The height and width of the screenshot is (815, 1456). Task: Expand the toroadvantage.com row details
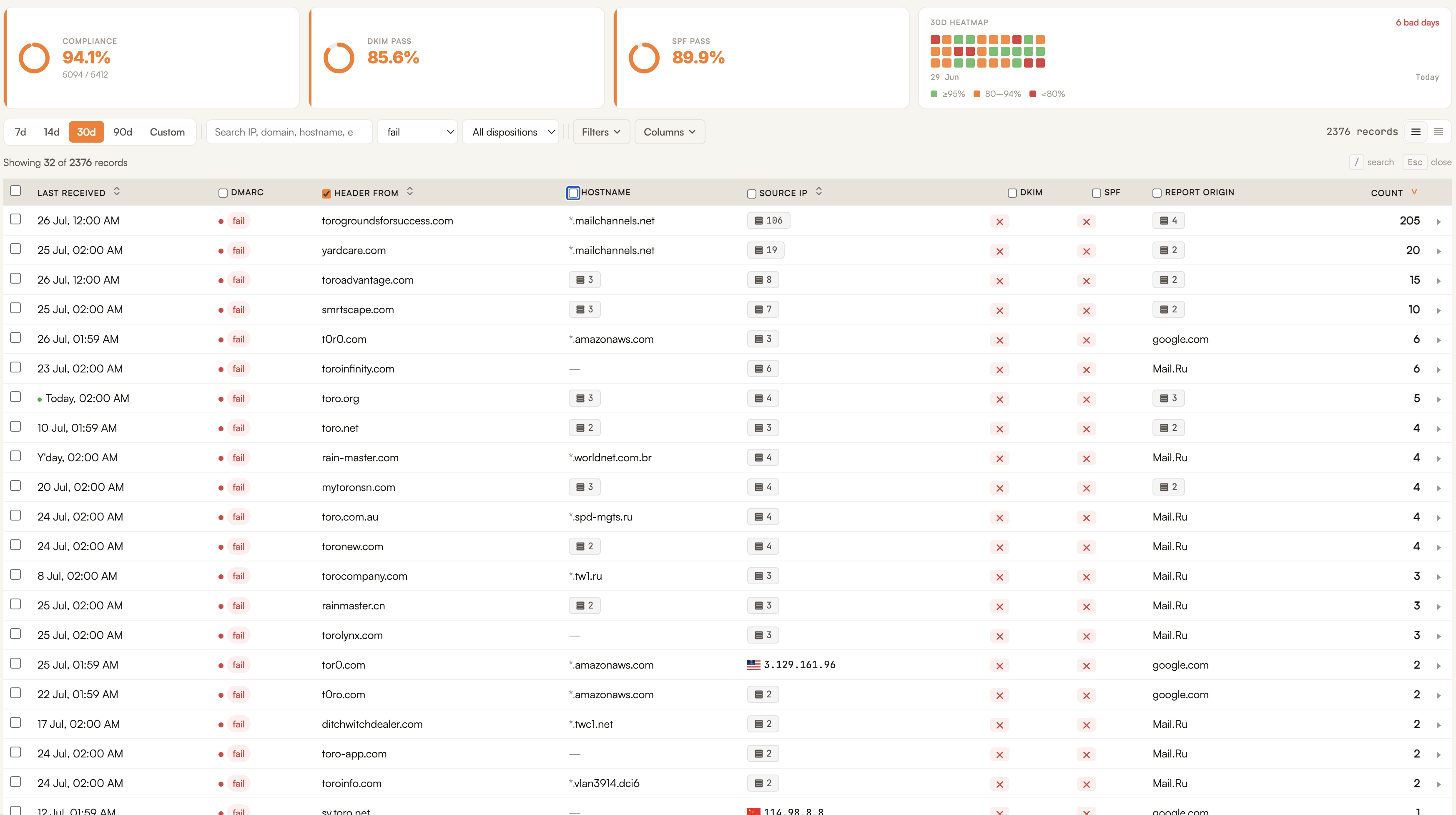[1438, 281]
